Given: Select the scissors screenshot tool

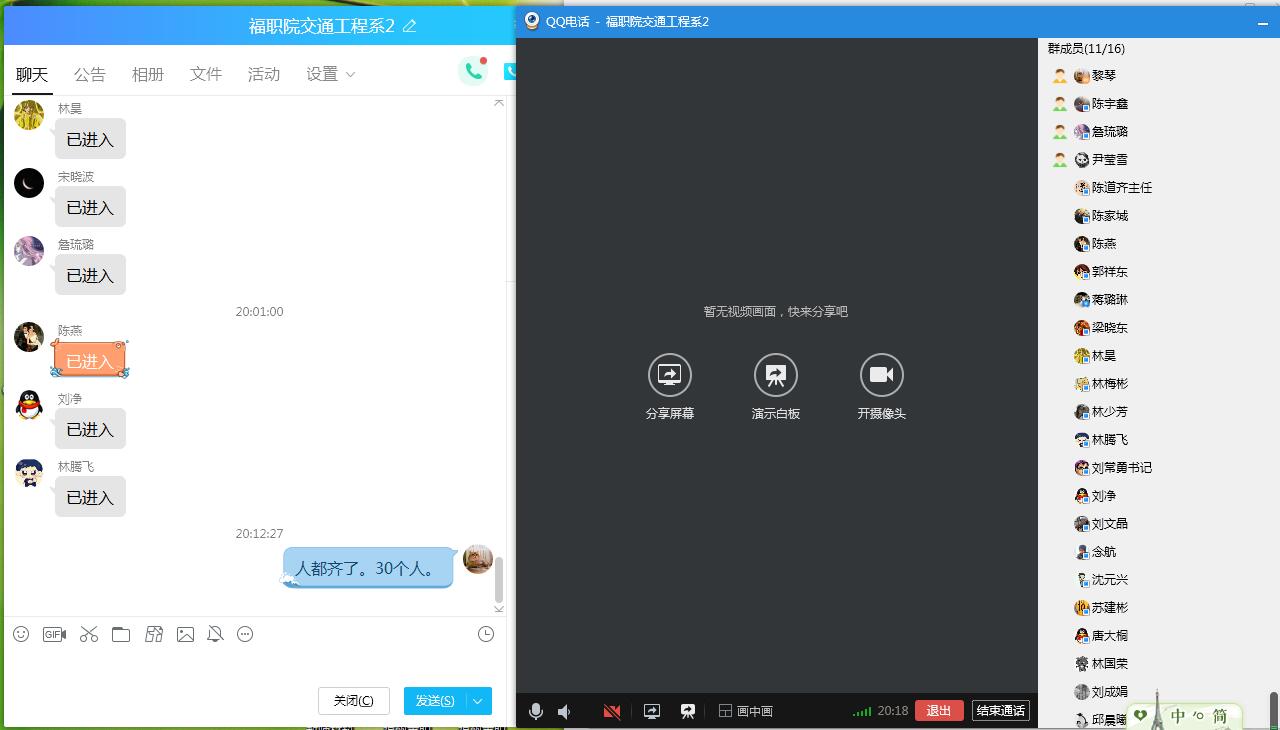Looking at the screenshot, I should (89, 634).
